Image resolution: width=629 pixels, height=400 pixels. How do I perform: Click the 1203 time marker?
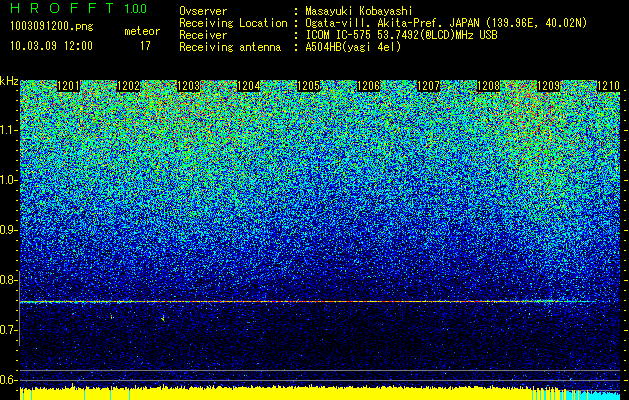(x=189, y=86)
